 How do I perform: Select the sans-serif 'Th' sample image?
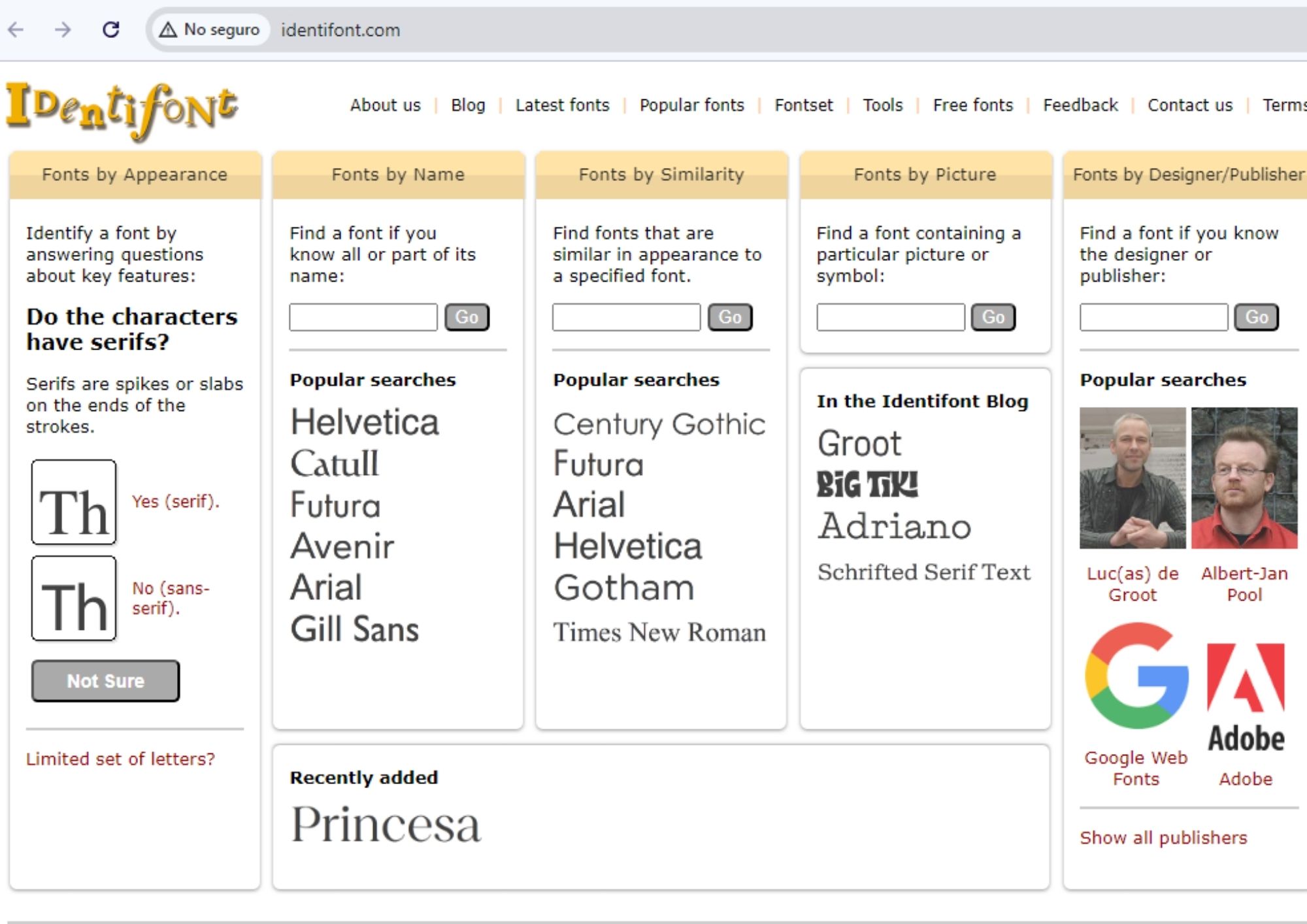(74, 598)
